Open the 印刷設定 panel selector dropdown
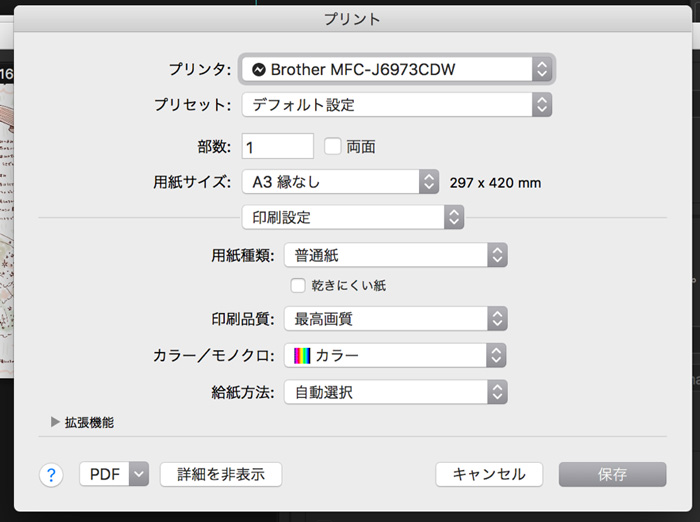Viewport: 700px width, 522px height. [x=353, y=217]
